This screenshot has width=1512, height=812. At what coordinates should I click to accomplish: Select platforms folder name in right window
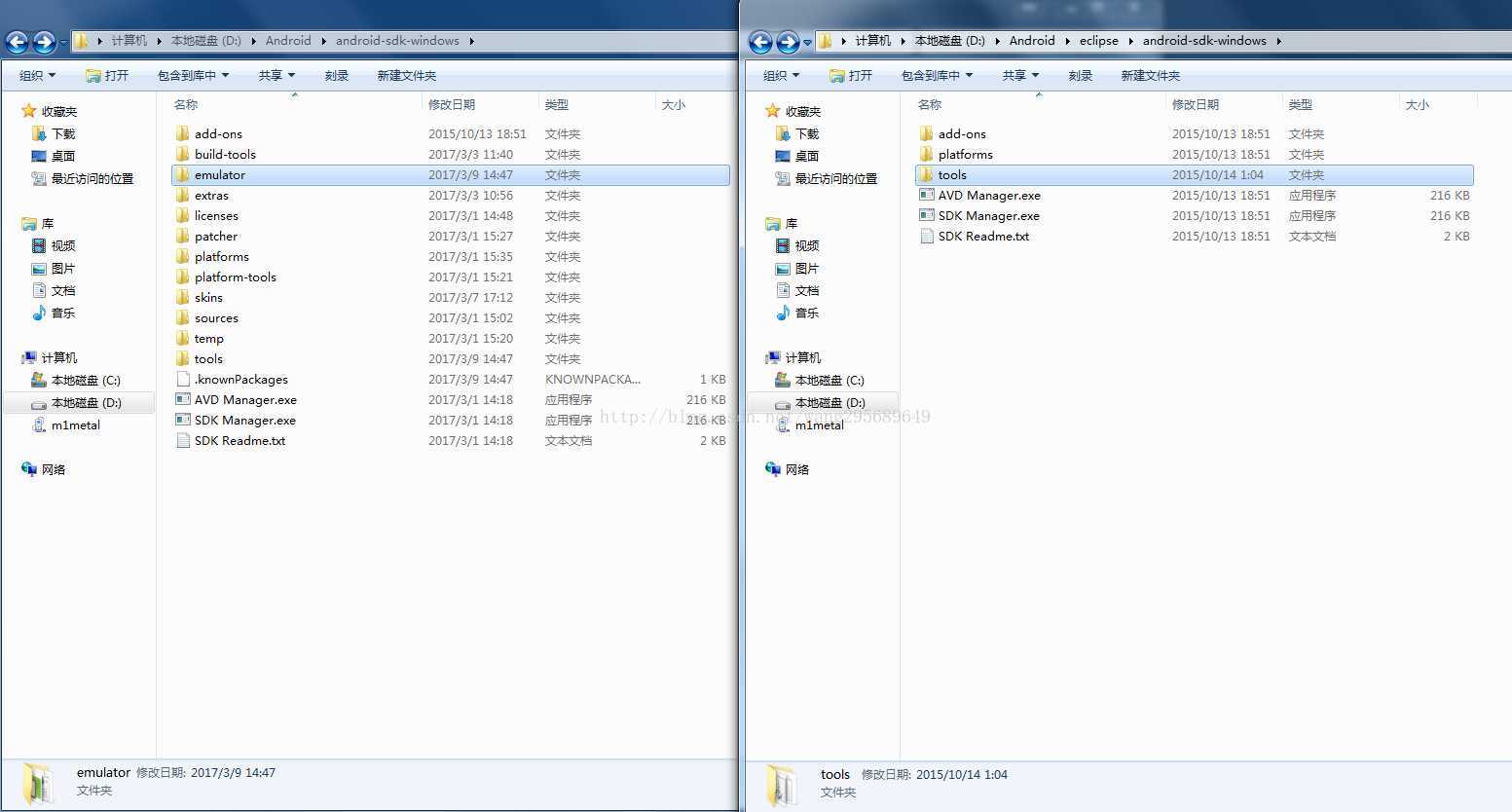point(966,155)
